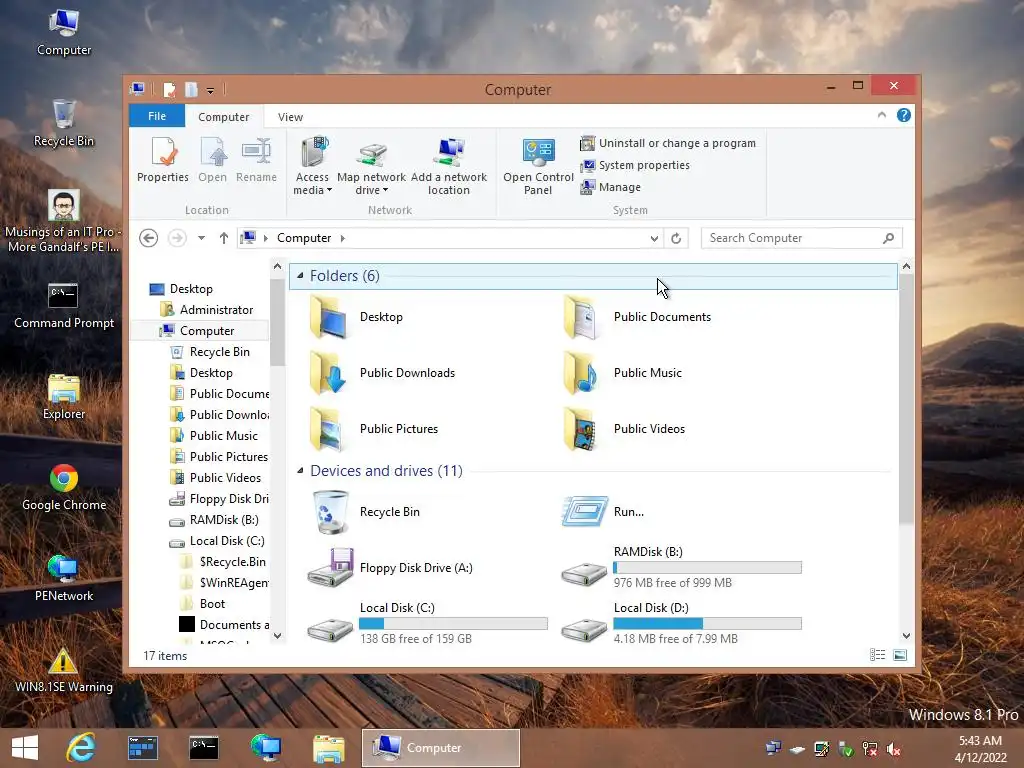Open the File tab
The image size is (1024, 768).
pos(157,116)
